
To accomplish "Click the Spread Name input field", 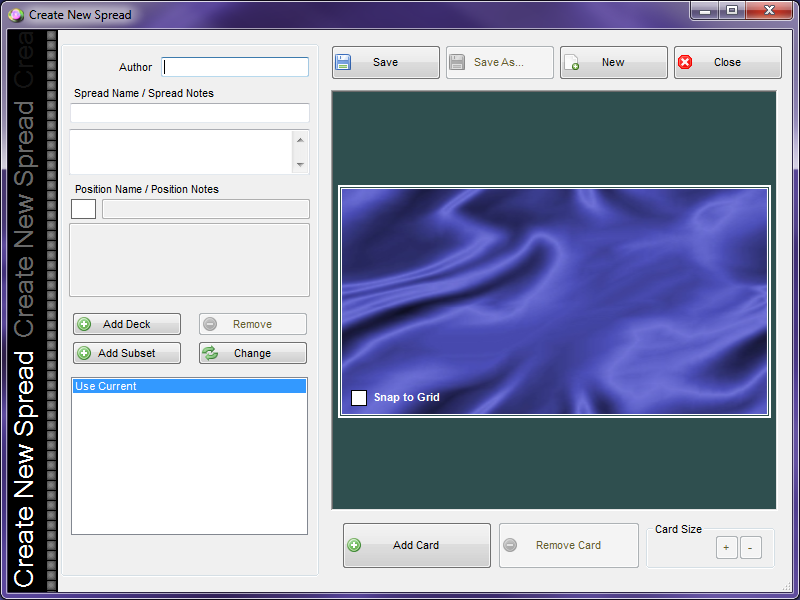I will [x=189, y=113].
